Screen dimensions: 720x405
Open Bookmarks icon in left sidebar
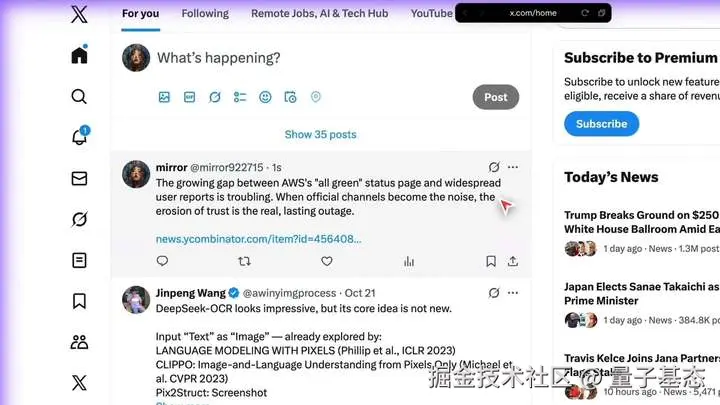(79, 301)
